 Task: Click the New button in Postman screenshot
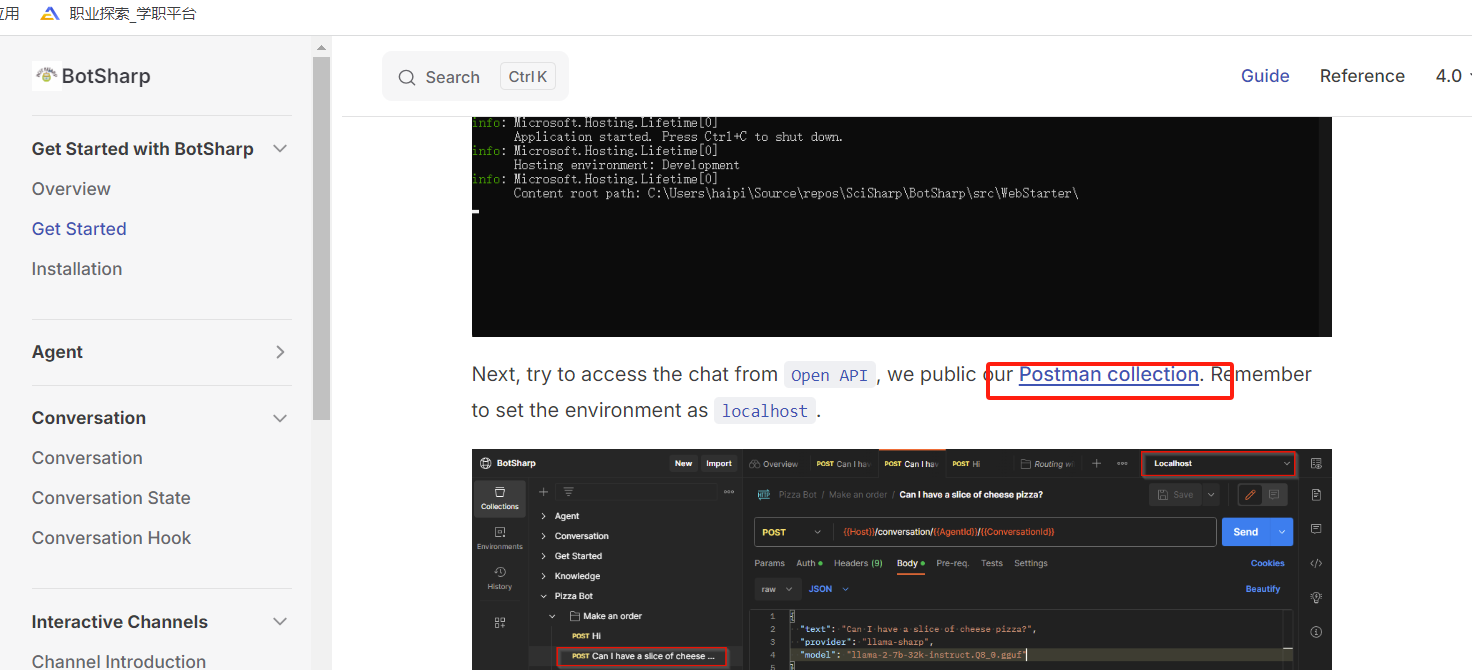(683, 463)
